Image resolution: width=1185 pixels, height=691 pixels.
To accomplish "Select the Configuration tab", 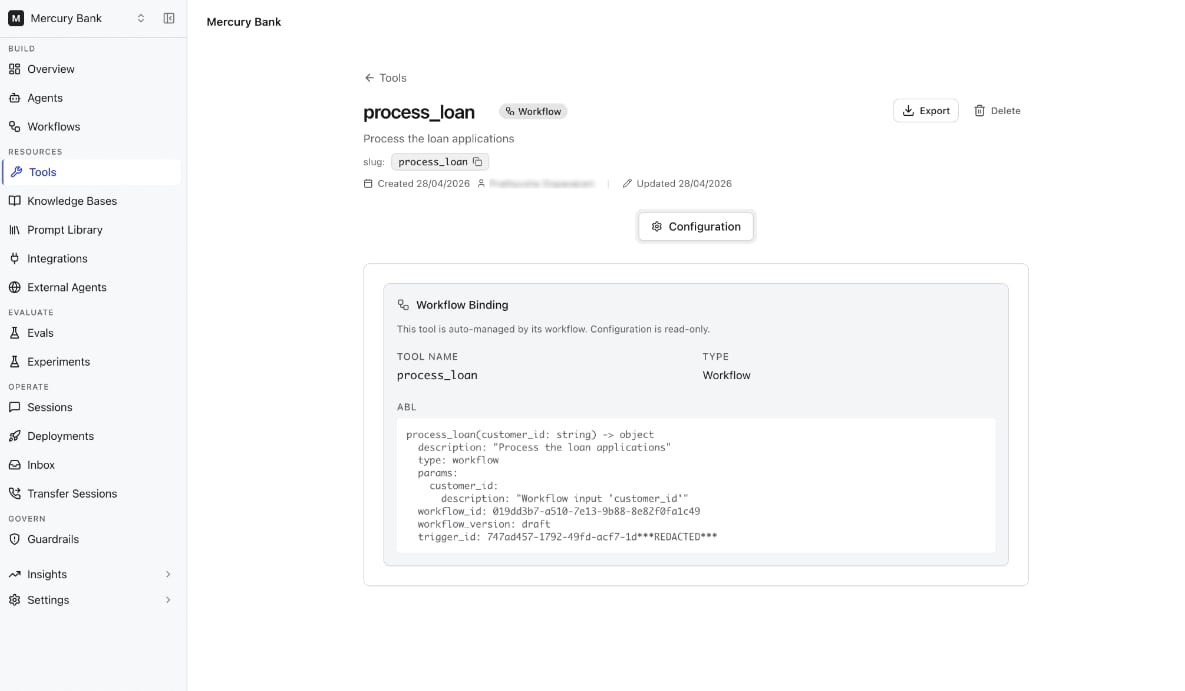I will [x=695, y=226].
